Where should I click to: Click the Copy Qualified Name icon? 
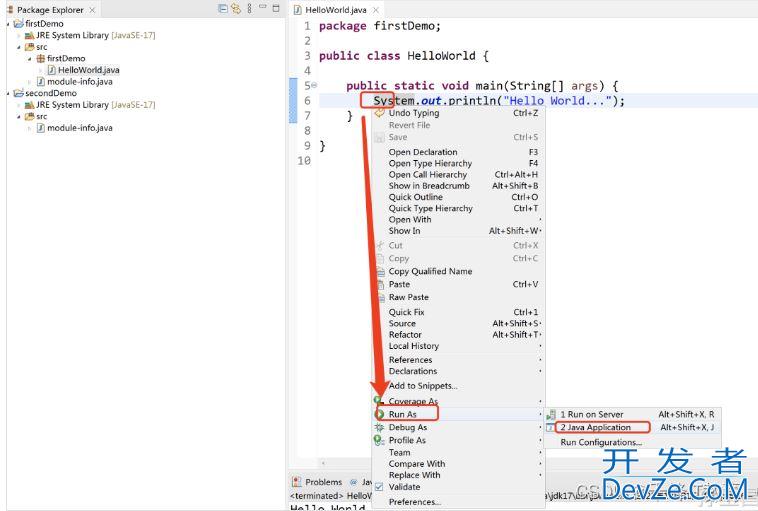[x=380, y=272]
